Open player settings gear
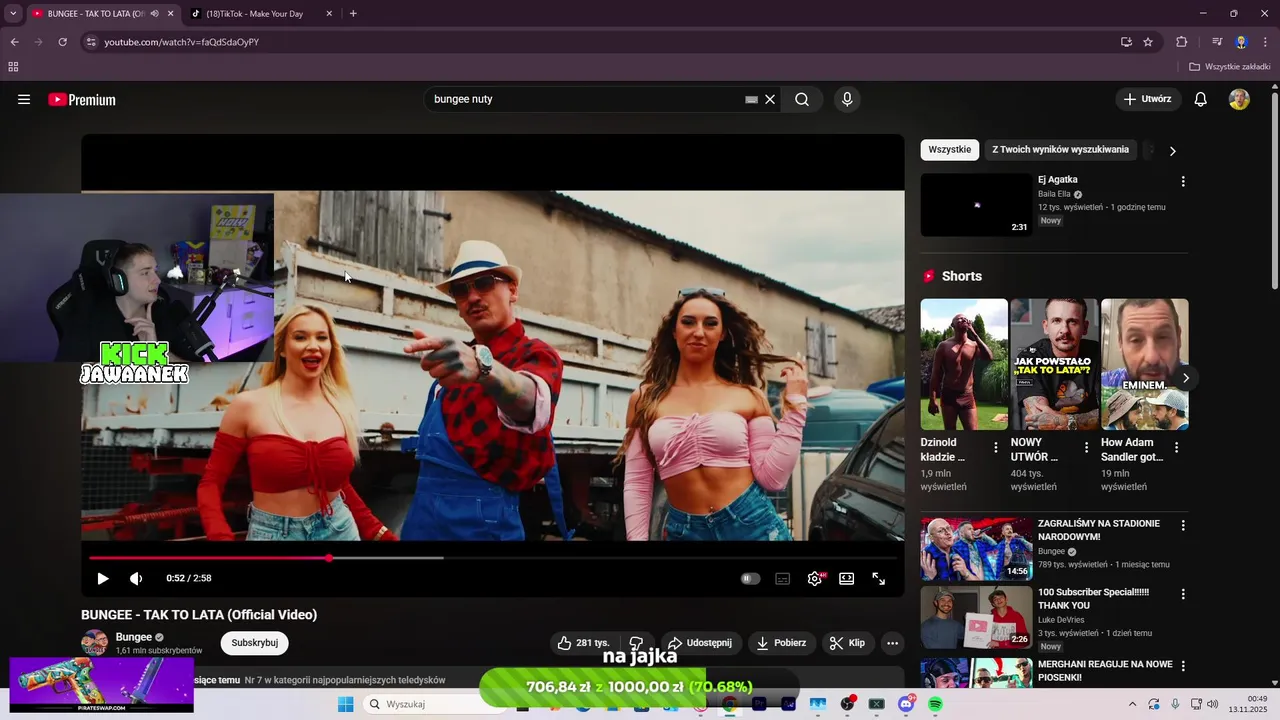Viewport: 1280px width, 720px height. (815, 578)
